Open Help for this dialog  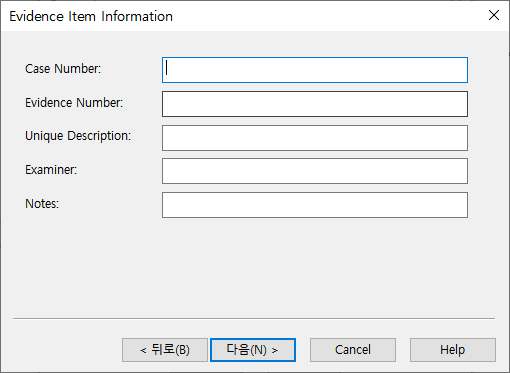[453, 350]
